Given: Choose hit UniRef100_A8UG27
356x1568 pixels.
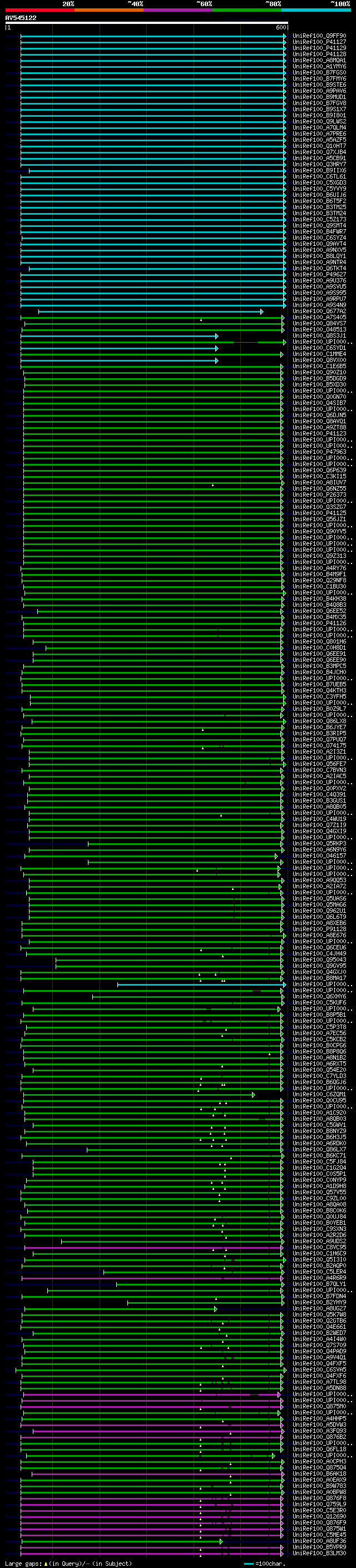Looking at the screenshot, I should (319, 1309).
